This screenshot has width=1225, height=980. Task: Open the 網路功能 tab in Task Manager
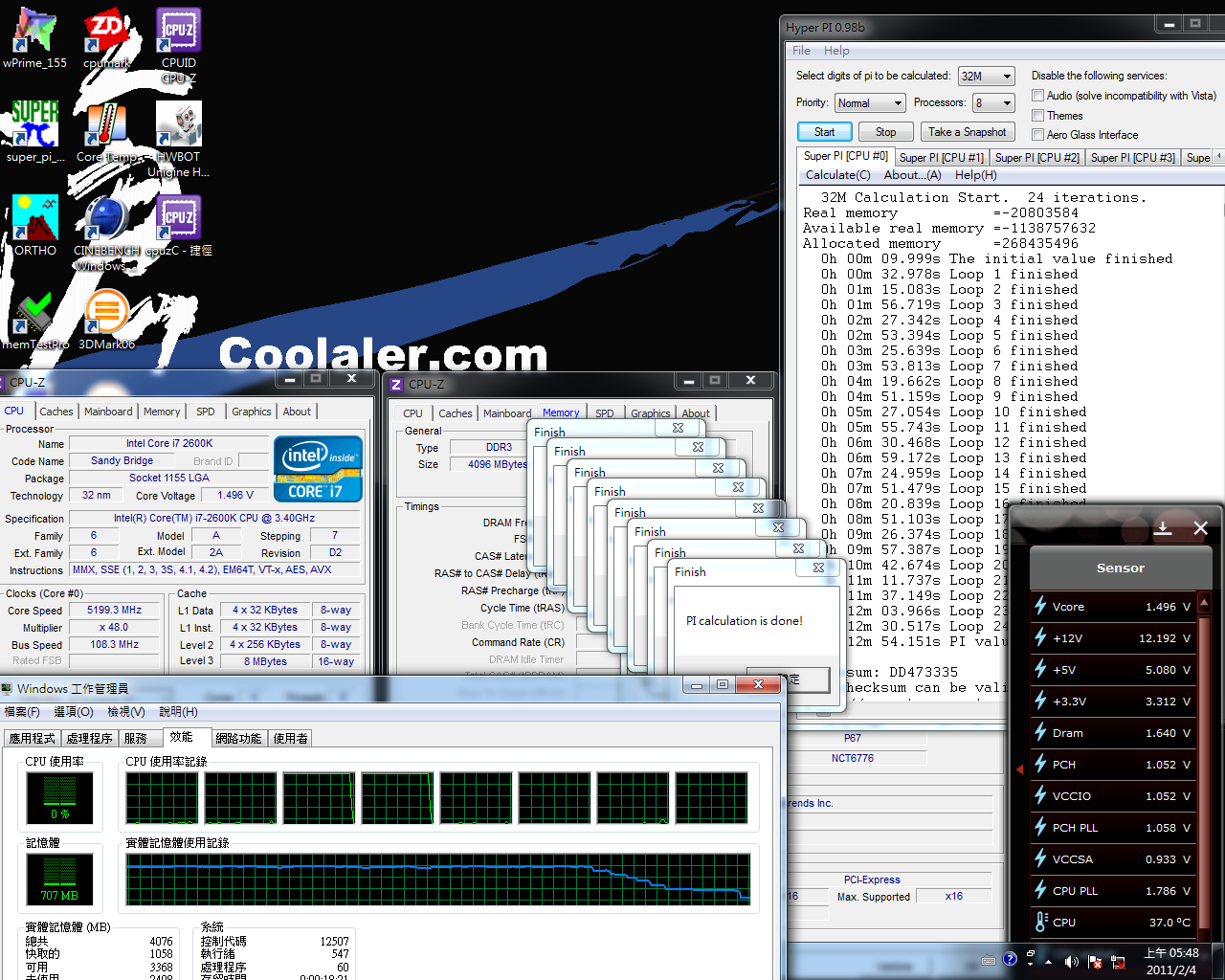click(238, 738)
